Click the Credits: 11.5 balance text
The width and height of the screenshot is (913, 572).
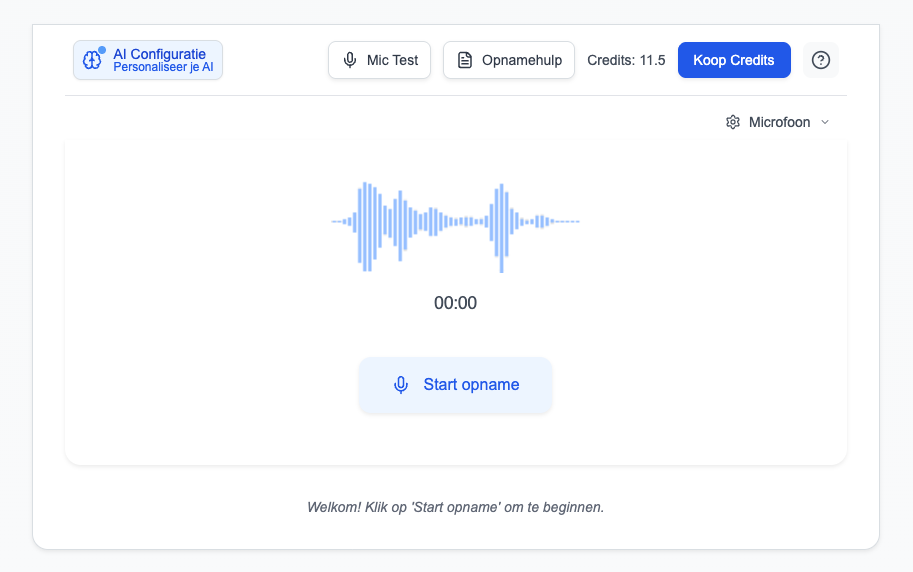pos(626,60)
